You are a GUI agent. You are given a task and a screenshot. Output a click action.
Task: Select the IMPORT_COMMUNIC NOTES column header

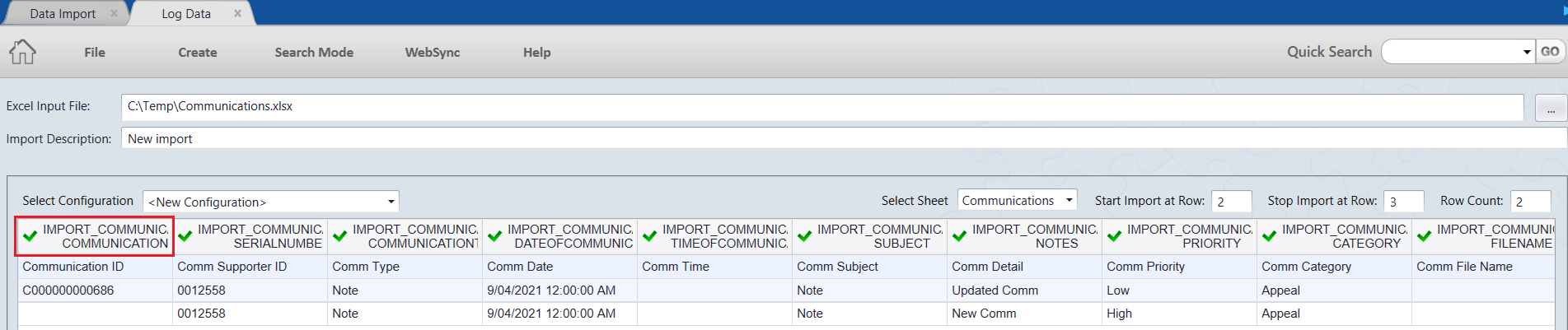[x=1024, y=236]
